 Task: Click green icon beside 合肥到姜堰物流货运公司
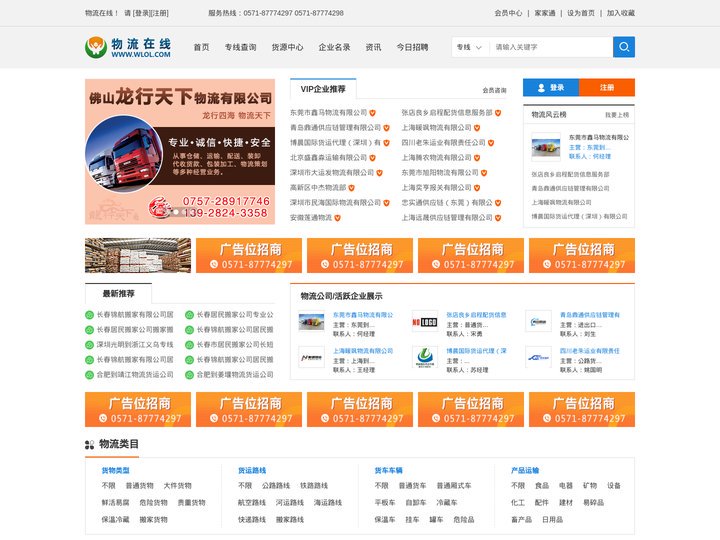189,375
